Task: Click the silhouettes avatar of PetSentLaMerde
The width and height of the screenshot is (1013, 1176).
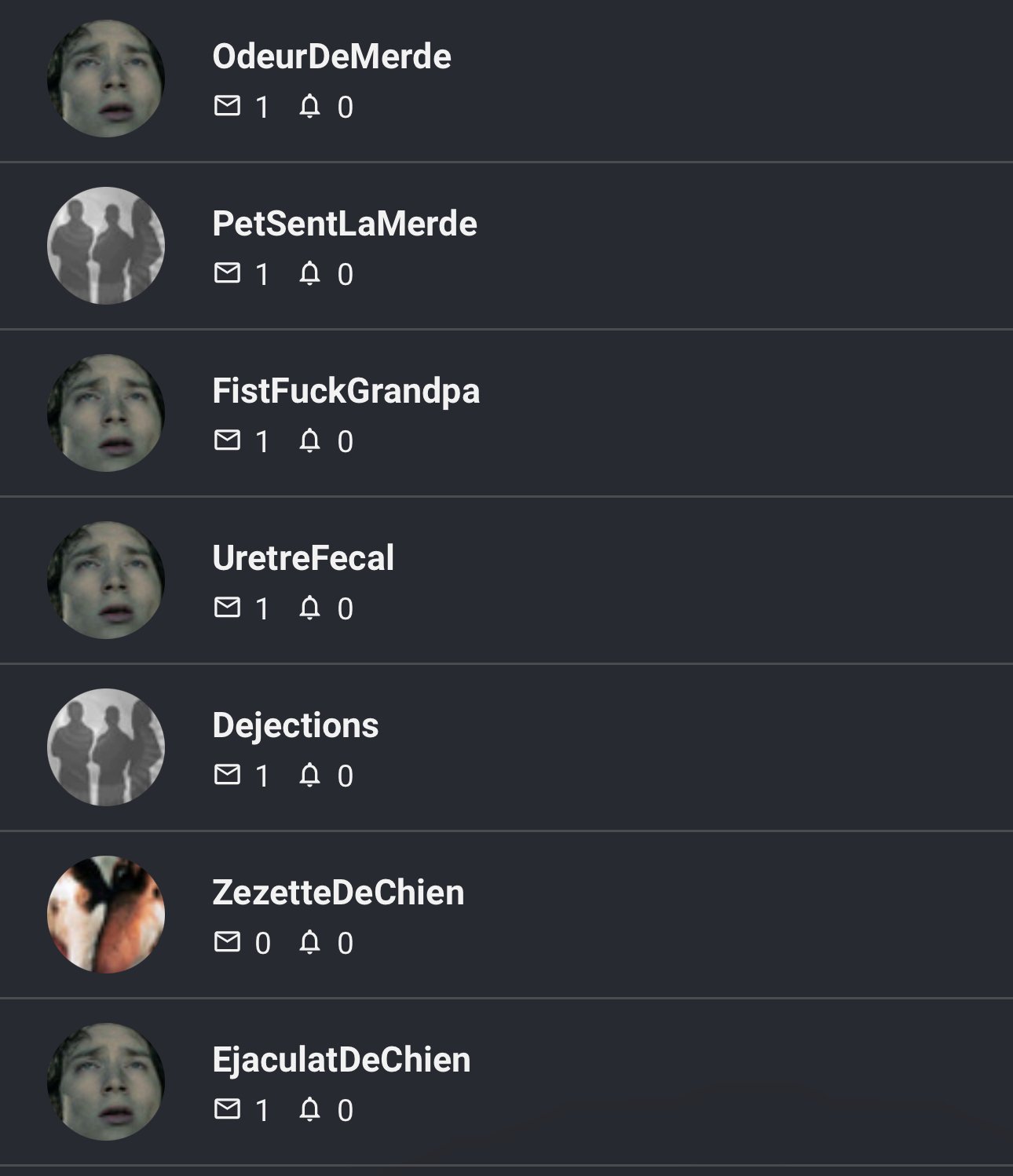Action: 106,246
